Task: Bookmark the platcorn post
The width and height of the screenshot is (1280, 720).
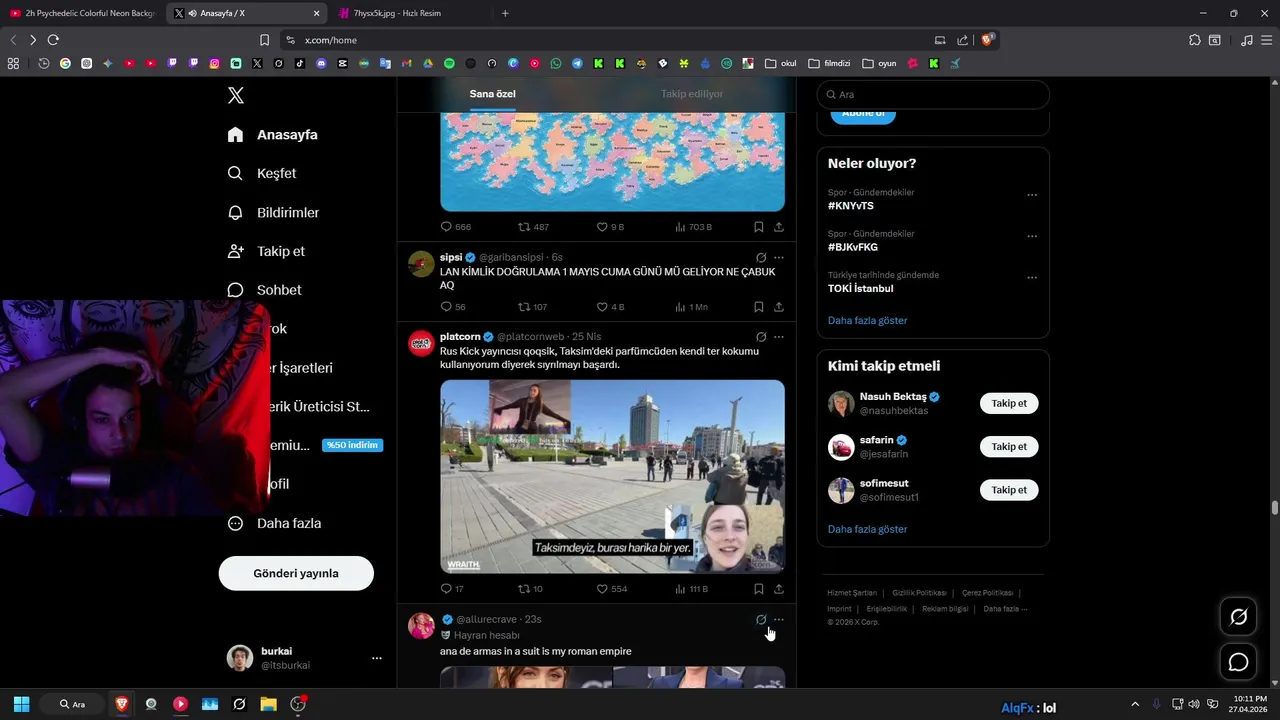Action: (x=759, y=589)
